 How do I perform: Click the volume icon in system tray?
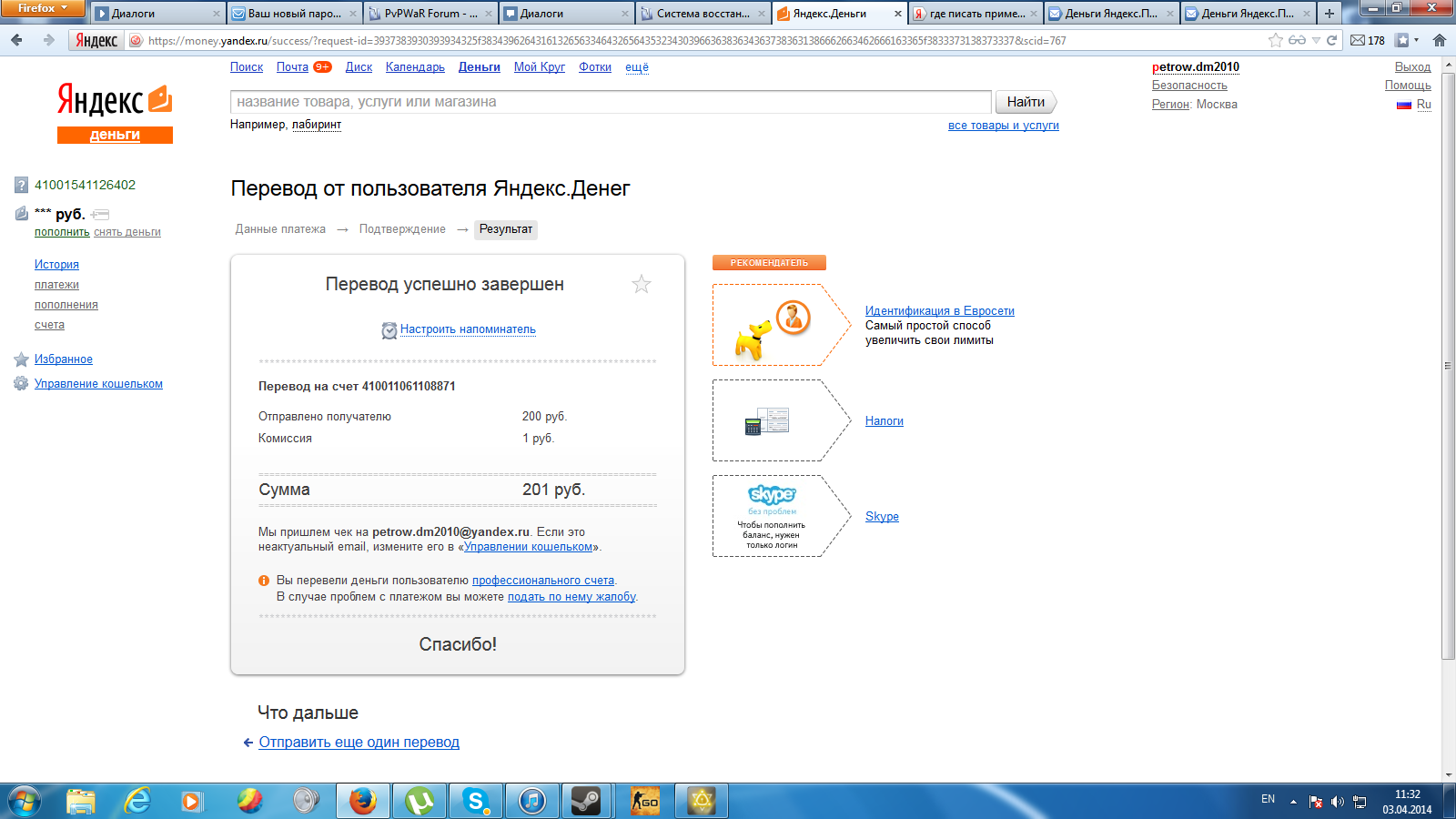tap(1337, 802)
